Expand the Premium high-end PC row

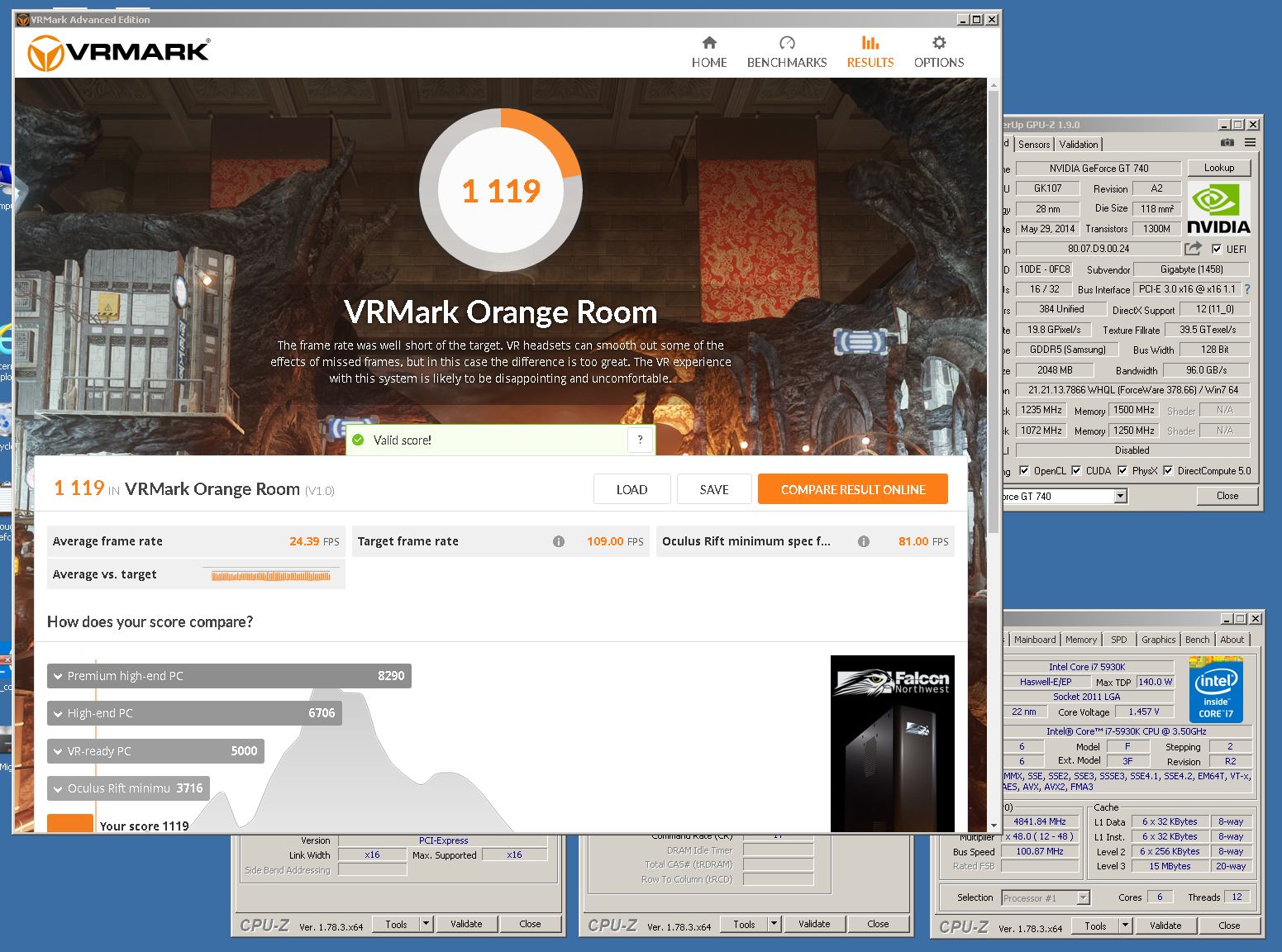point(229,676)
